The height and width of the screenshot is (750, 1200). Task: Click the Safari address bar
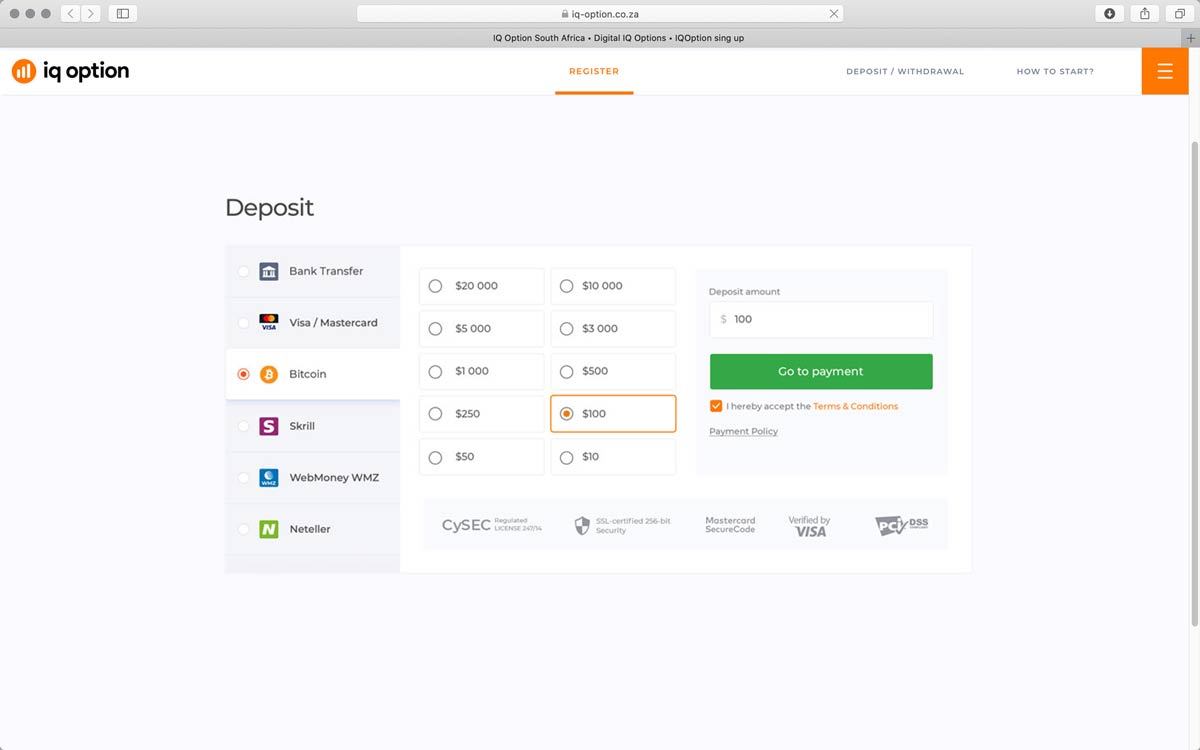tap(600, 14)
